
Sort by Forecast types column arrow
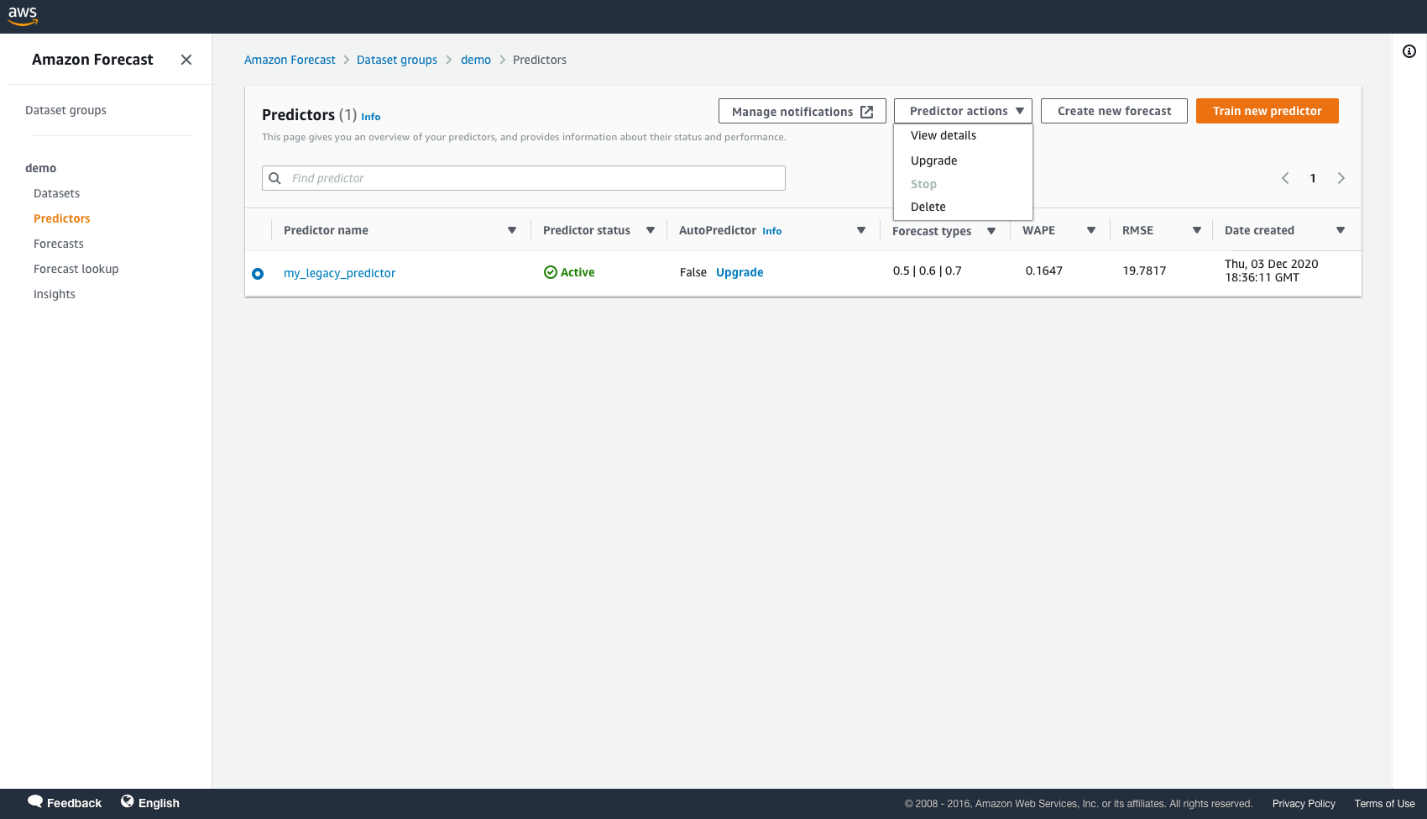991,231
